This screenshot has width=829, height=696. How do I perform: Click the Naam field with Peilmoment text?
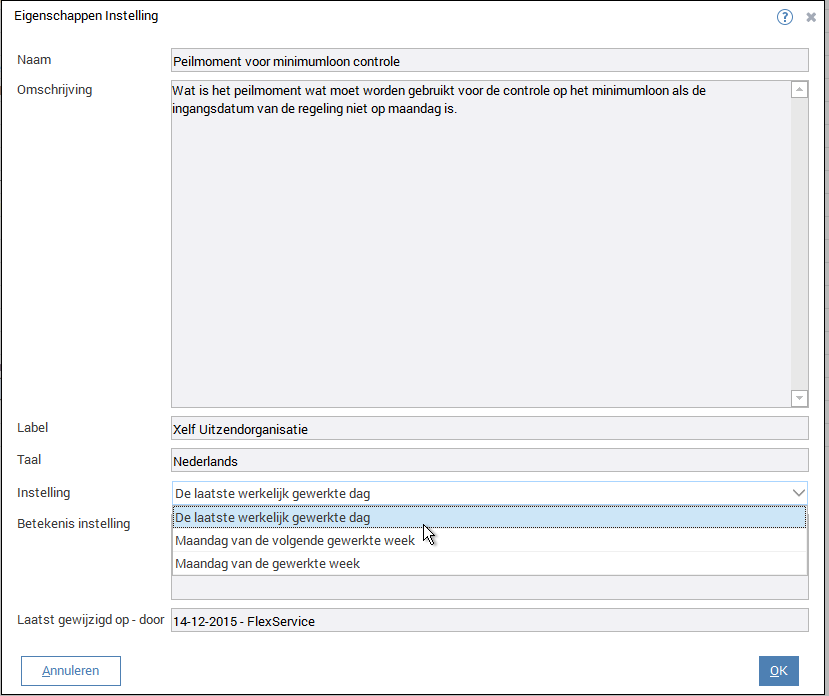[488, 62]
